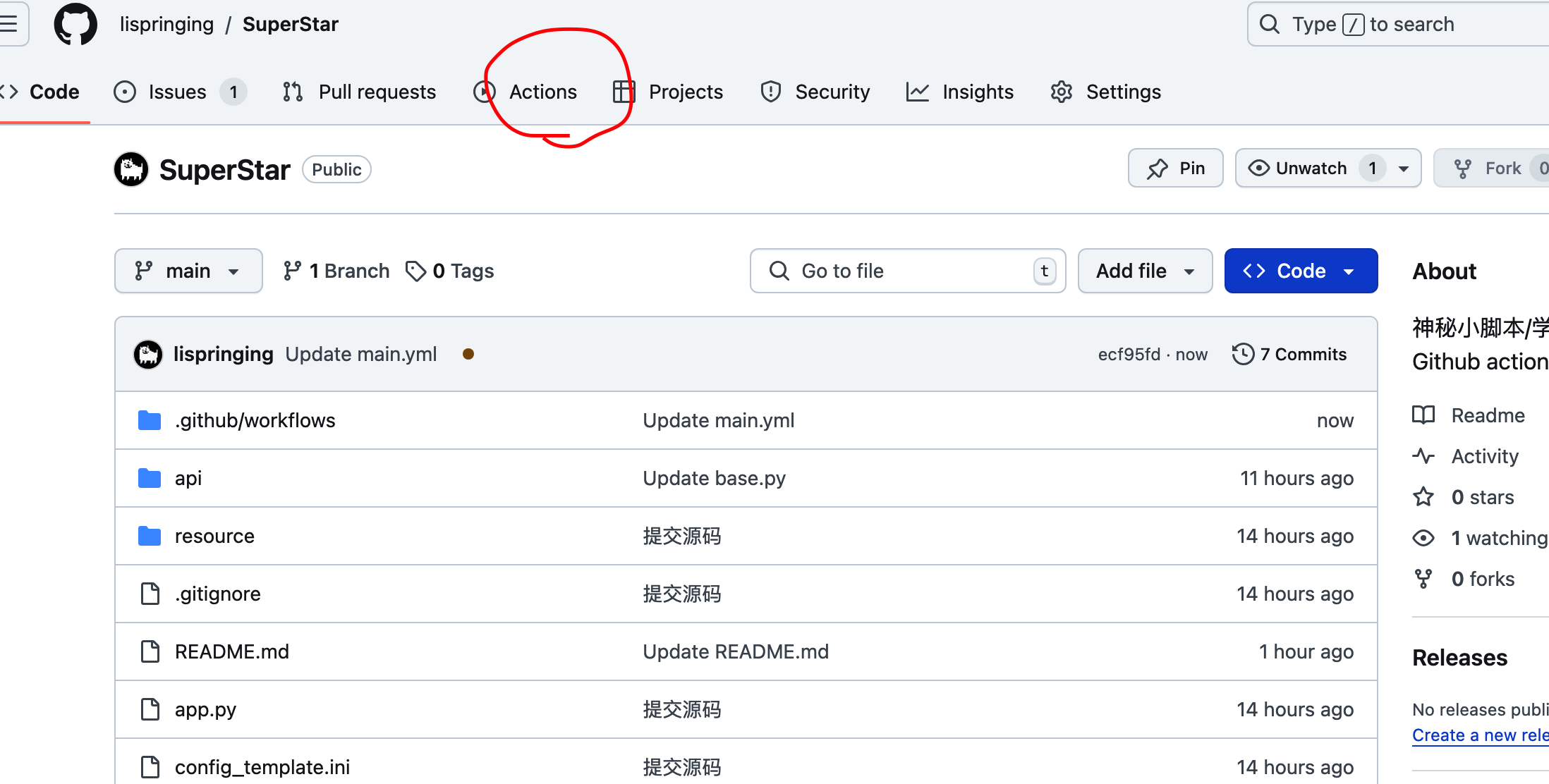
Task: Open commit hash ecf95fd
Action: [x=1129, y=354]
